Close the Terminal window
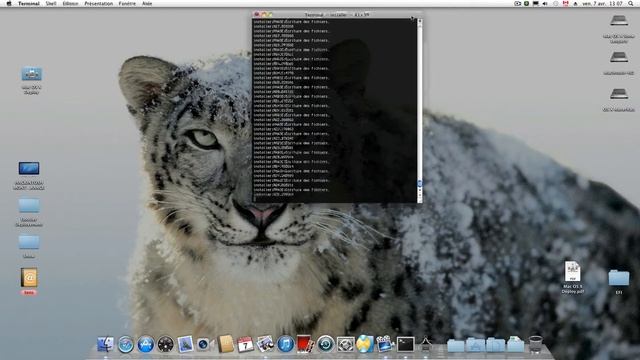This screenshot has height=360, width=640. pyautogui.click(x=257, y=14)
